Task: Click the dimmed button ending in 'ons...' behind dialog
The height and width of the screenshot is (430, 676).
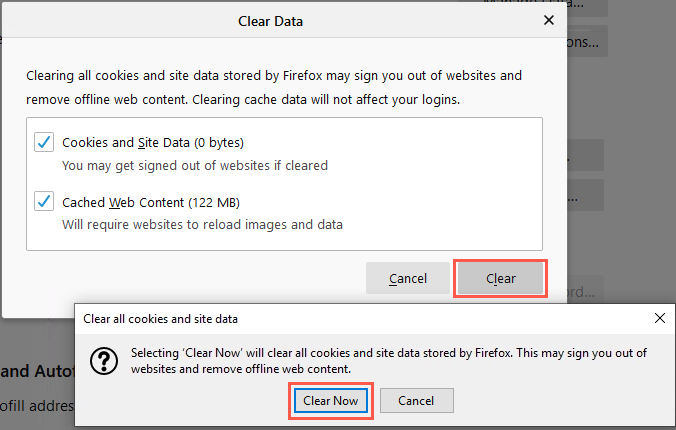Action: [x=587, y=41]
